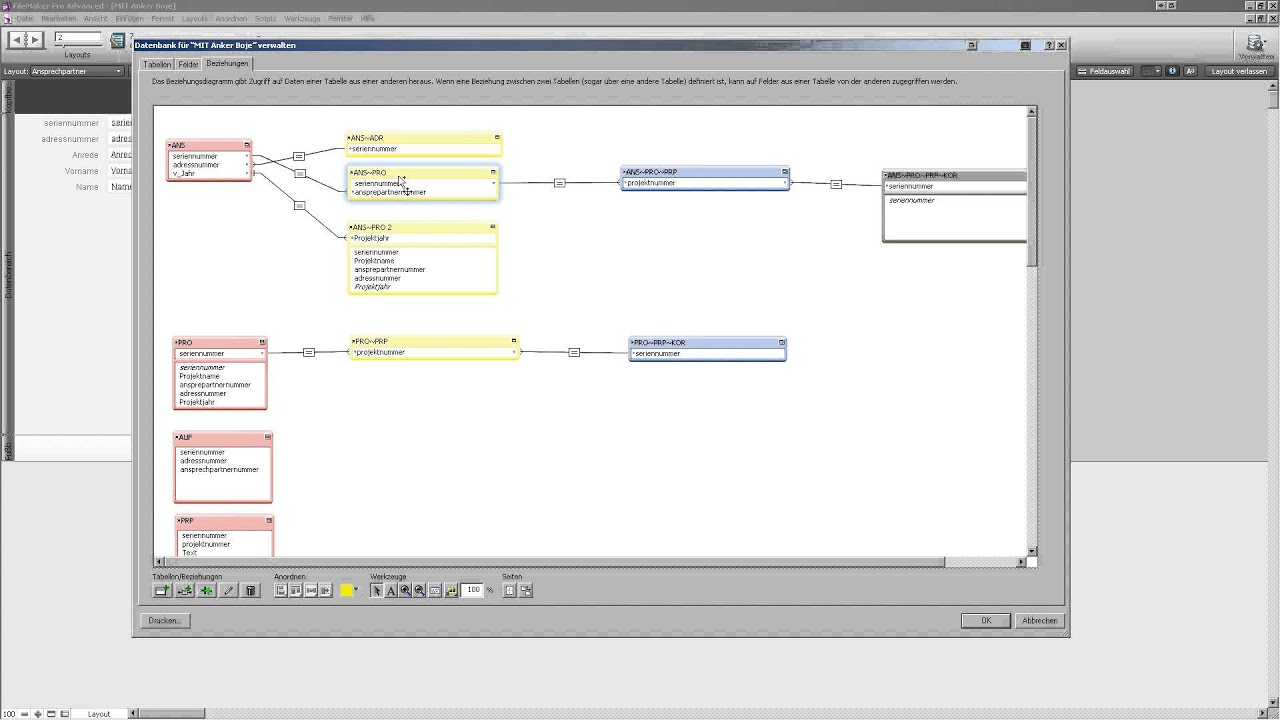Click the add relationship icon

point(184,591)
